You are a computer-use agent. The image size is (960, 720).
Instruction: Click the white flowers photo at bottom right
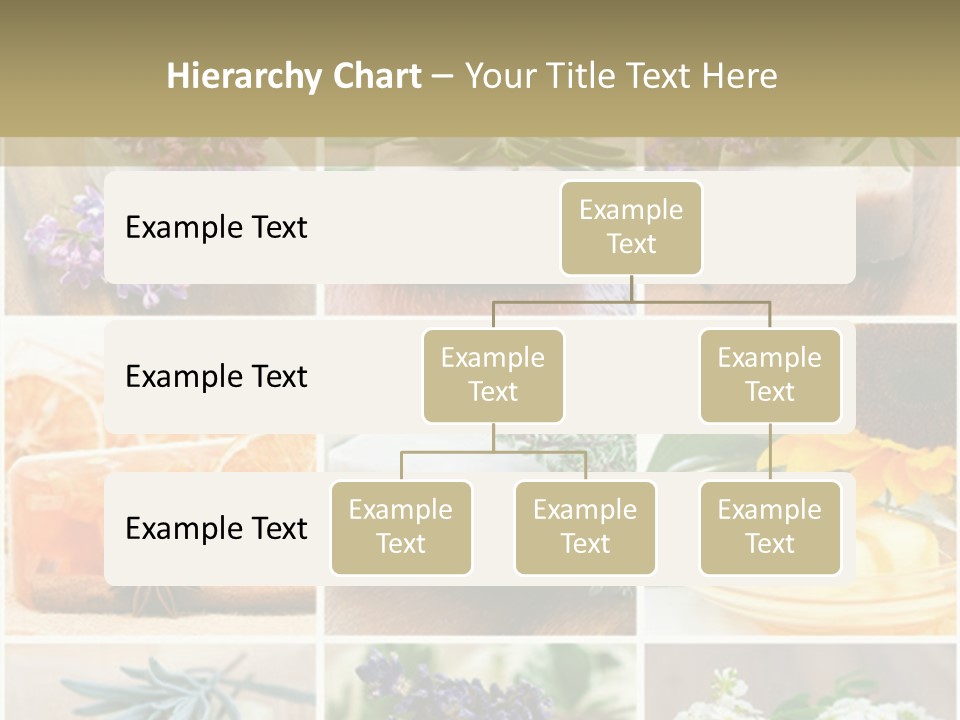tap(800, 690)
